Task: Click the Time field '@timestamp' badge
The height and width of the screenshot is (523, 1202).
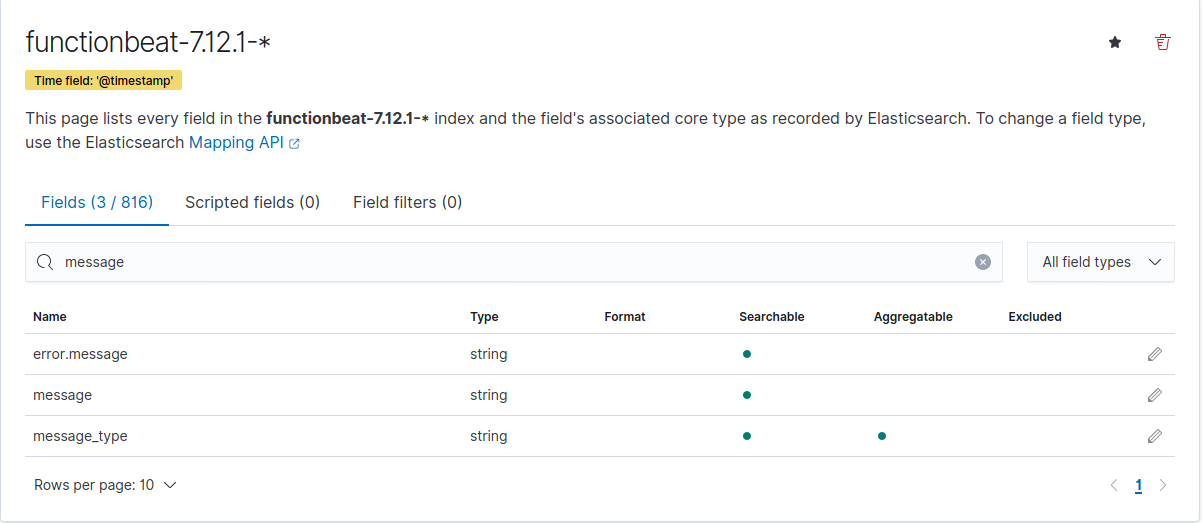Action: (104, 80)
